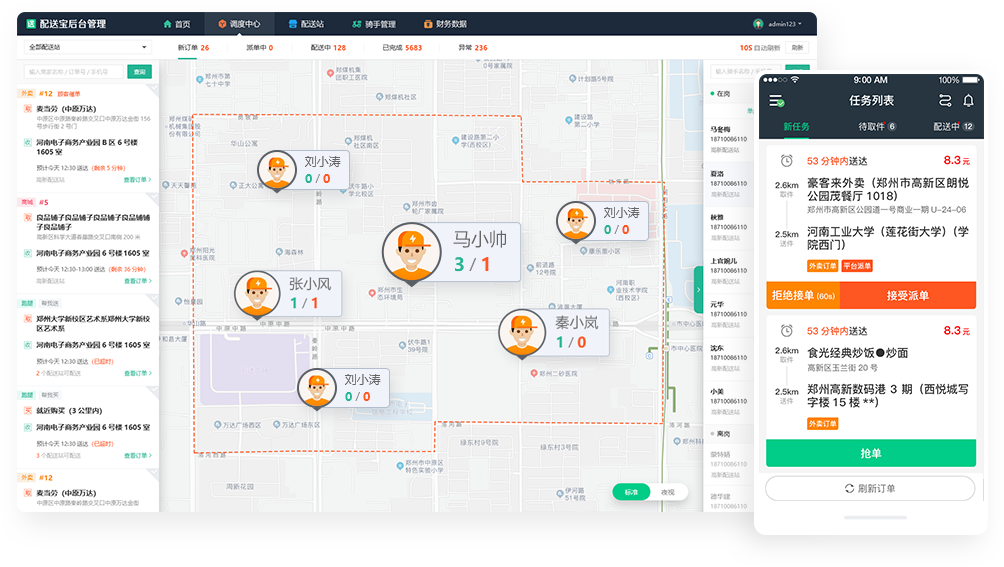Click rider avatar 马小帅 on map
Image resolution: width=1004 pixels, height=567 pixels.
coord(413,252)
